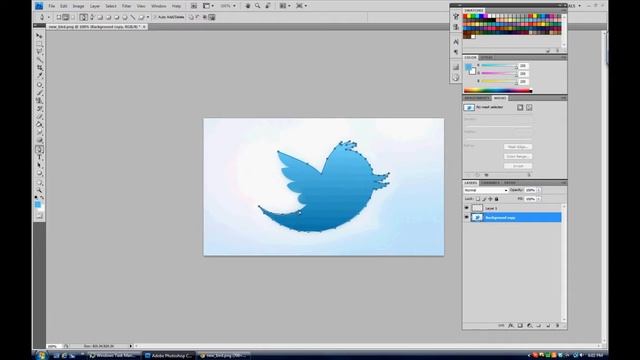This screenshot has height=360, width=640.
Task: Pick the Line shape in options bar
Action: pos(133,17)
